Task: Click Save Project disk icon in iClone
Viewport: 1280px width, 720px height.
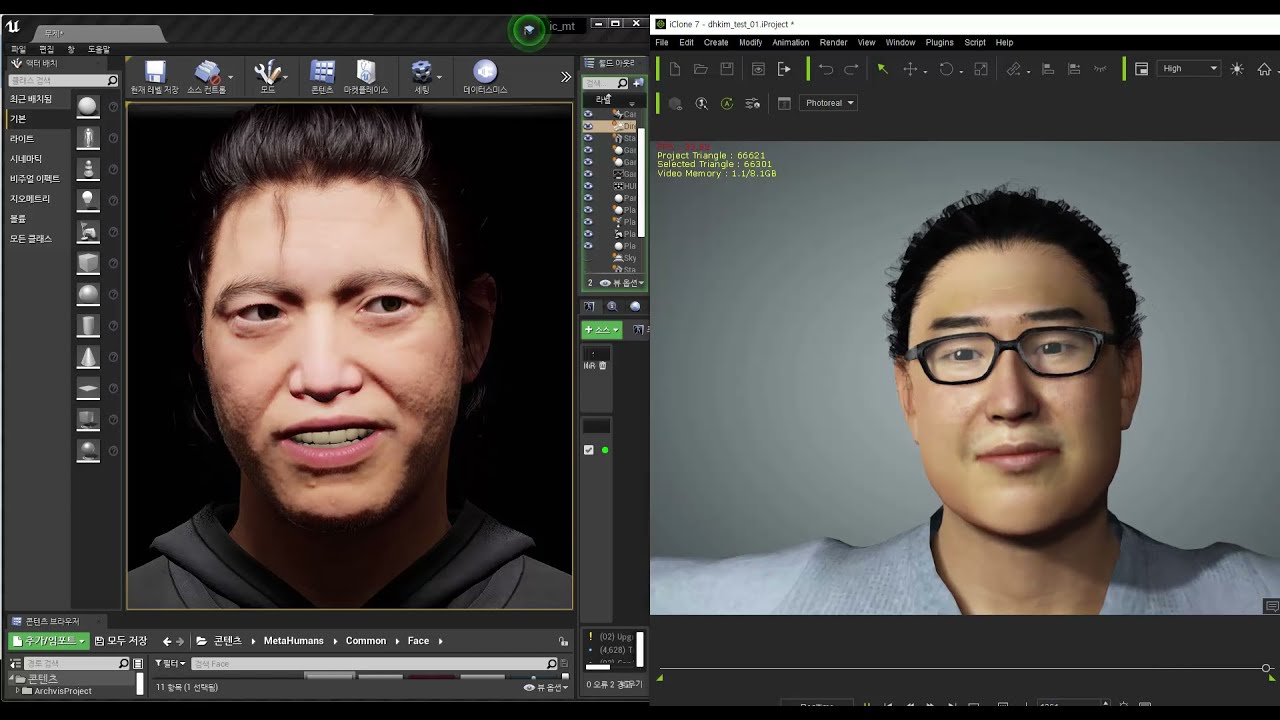Action: point(727,69)
